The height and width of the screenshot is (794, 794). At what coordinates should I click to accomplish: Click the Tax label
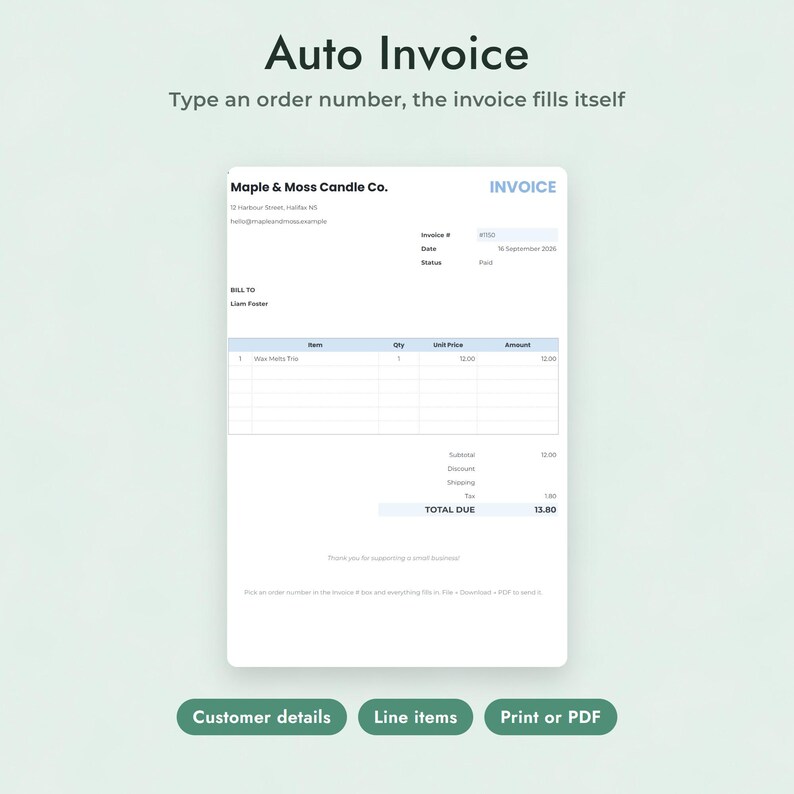[469, 496]
